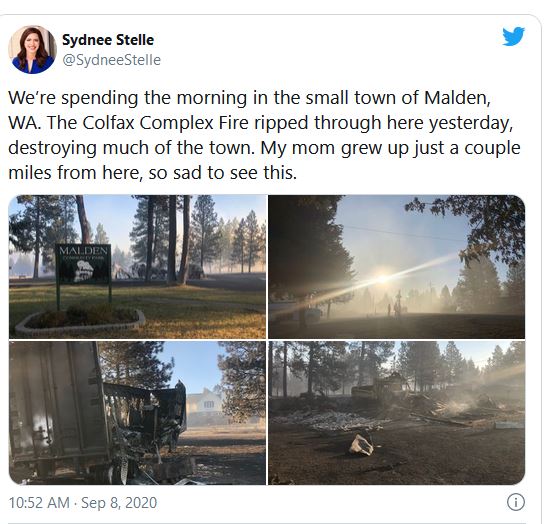
Task: Click the 10:52 AM timestamp
Action: pyautogui.click(x=39, y=503)
